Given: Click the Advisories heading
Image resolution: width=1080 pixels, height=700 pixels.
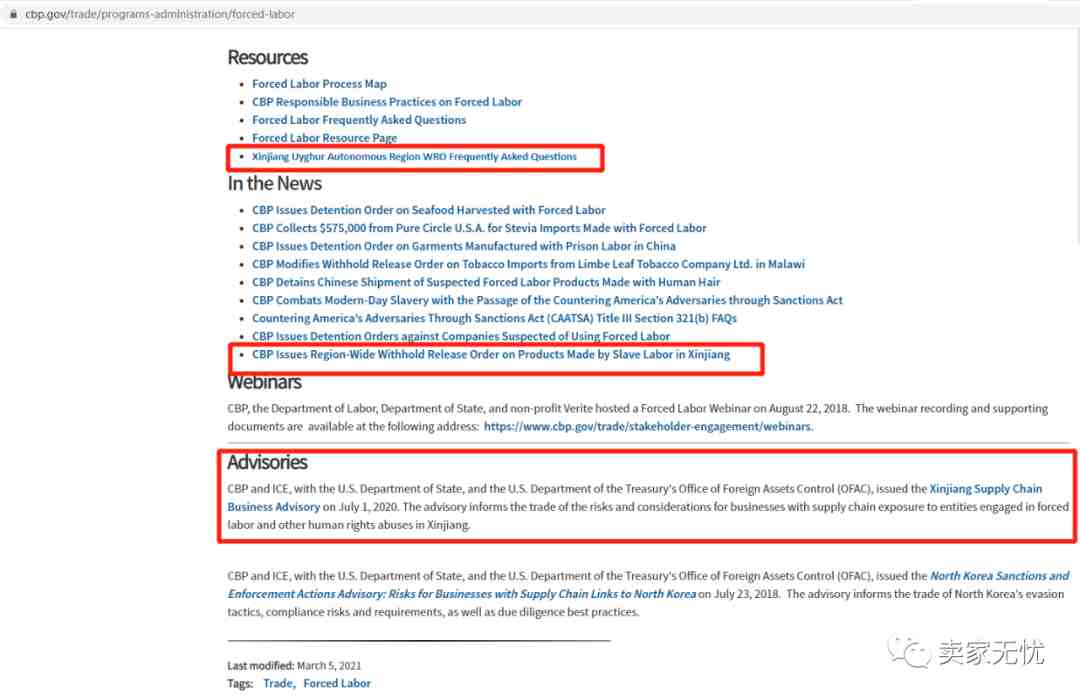Looking at the screenshot, I should pyautogui.click(x=267, y=462).
